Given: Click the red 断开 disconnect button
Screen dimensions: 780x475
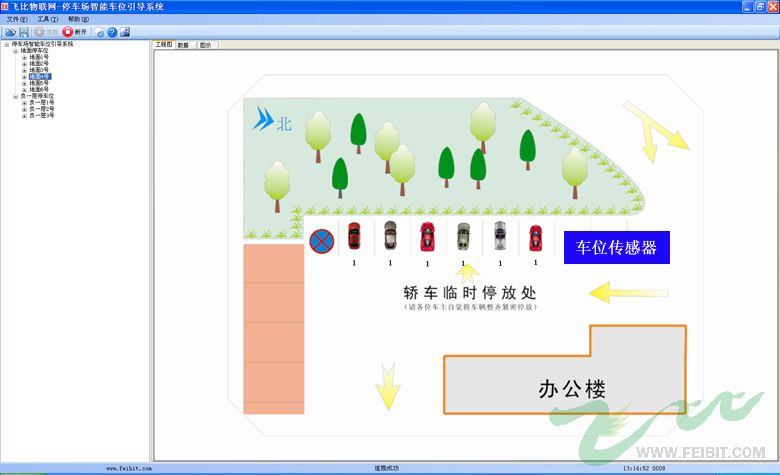Looking at the screenshot, I should pos(75,32).
